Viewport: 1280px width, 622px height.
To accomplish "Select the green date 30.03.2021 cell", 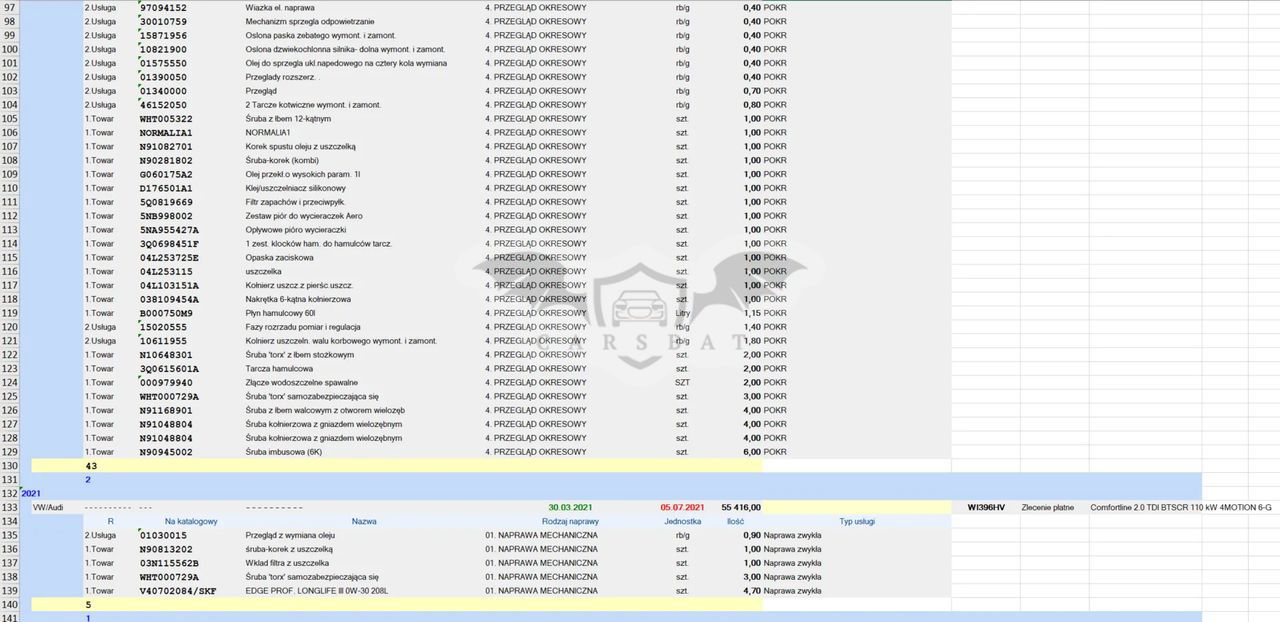I will coord(570,507).
